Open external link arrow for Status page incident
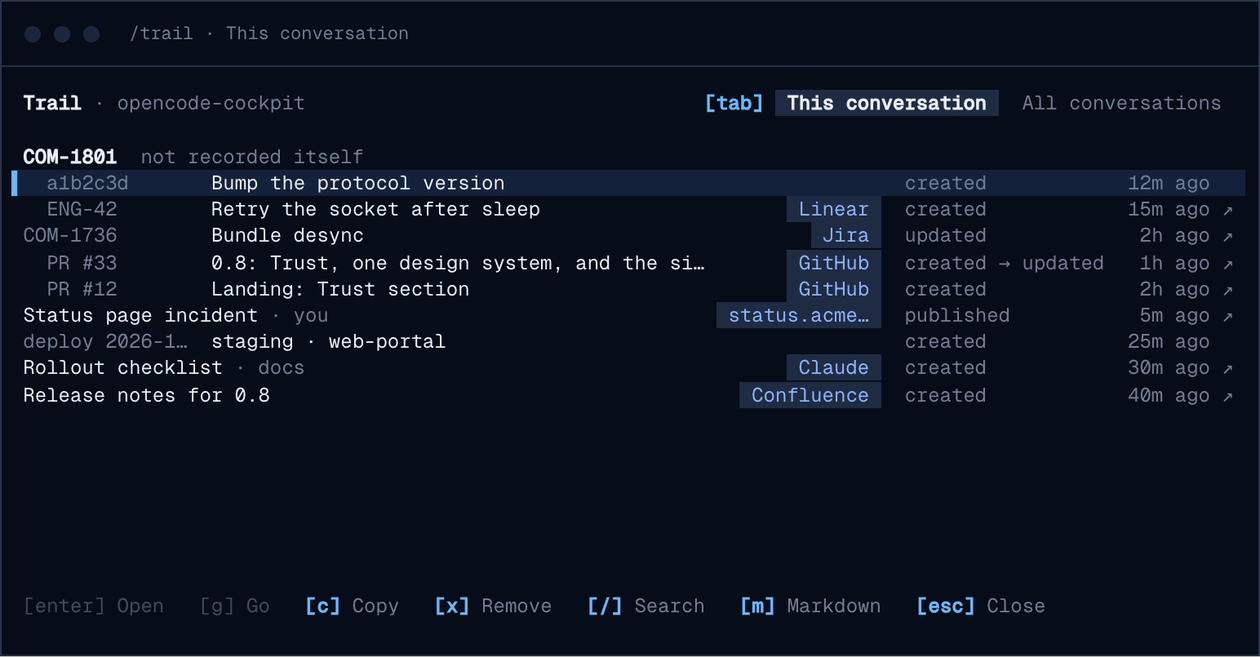1260x658 pixels. [x=1228, y=316]
